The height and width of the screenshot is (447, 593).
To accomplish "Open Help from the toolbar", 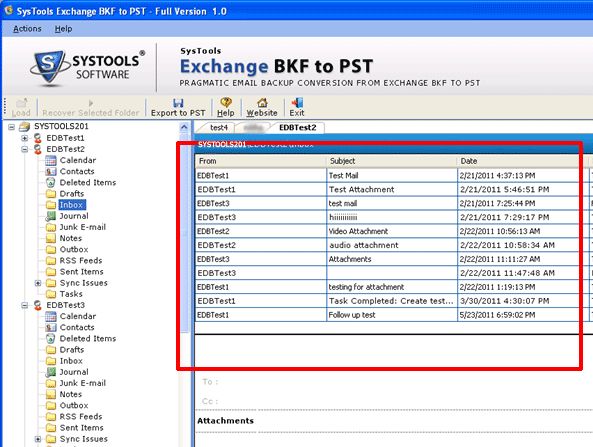I will [x=226, y=107].
